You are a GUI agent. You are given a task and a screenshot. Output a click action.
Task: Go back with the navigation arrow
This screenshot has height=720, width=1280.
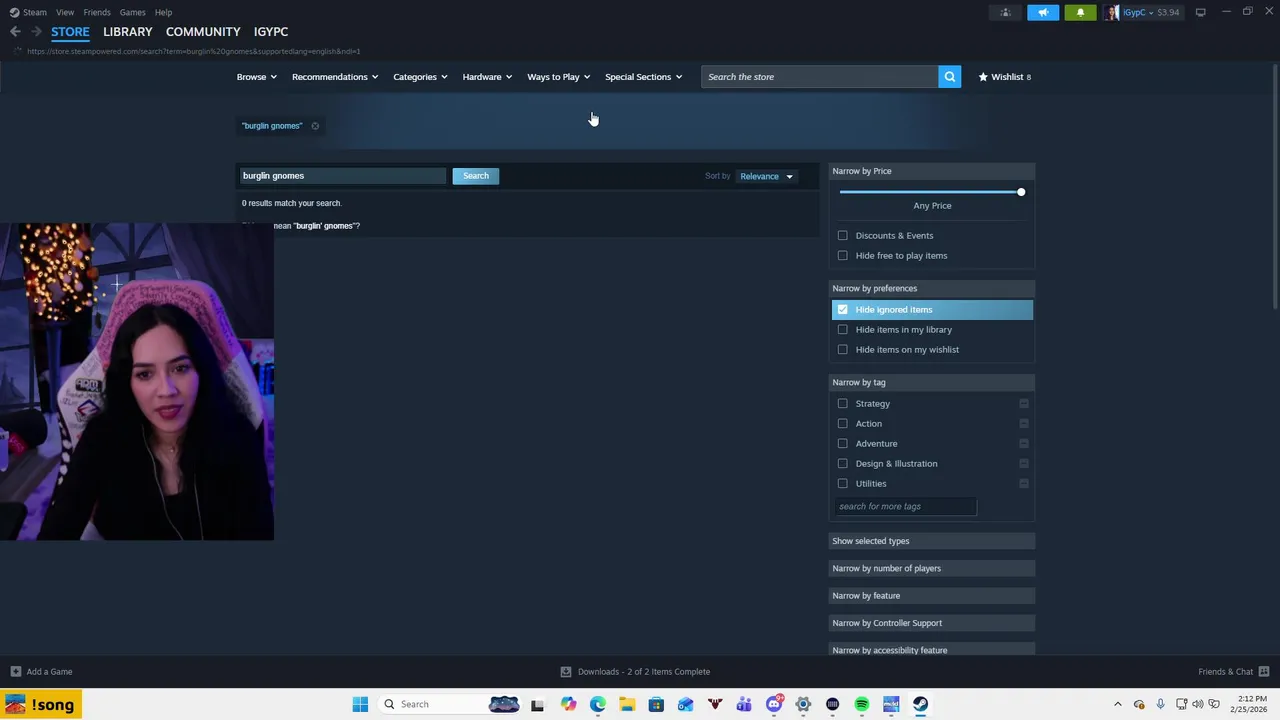15,32
